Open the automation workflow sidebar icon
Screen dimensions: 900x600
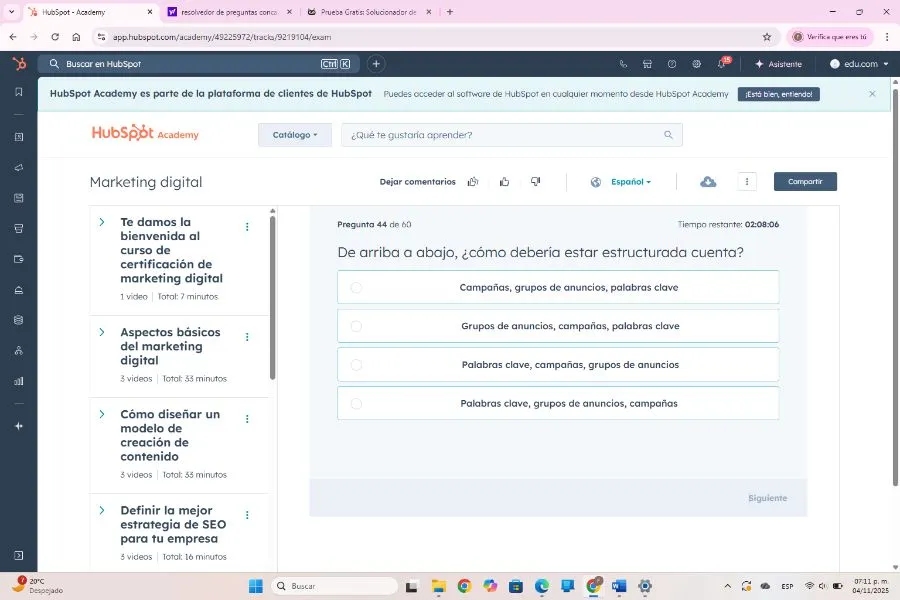[18, 350]
